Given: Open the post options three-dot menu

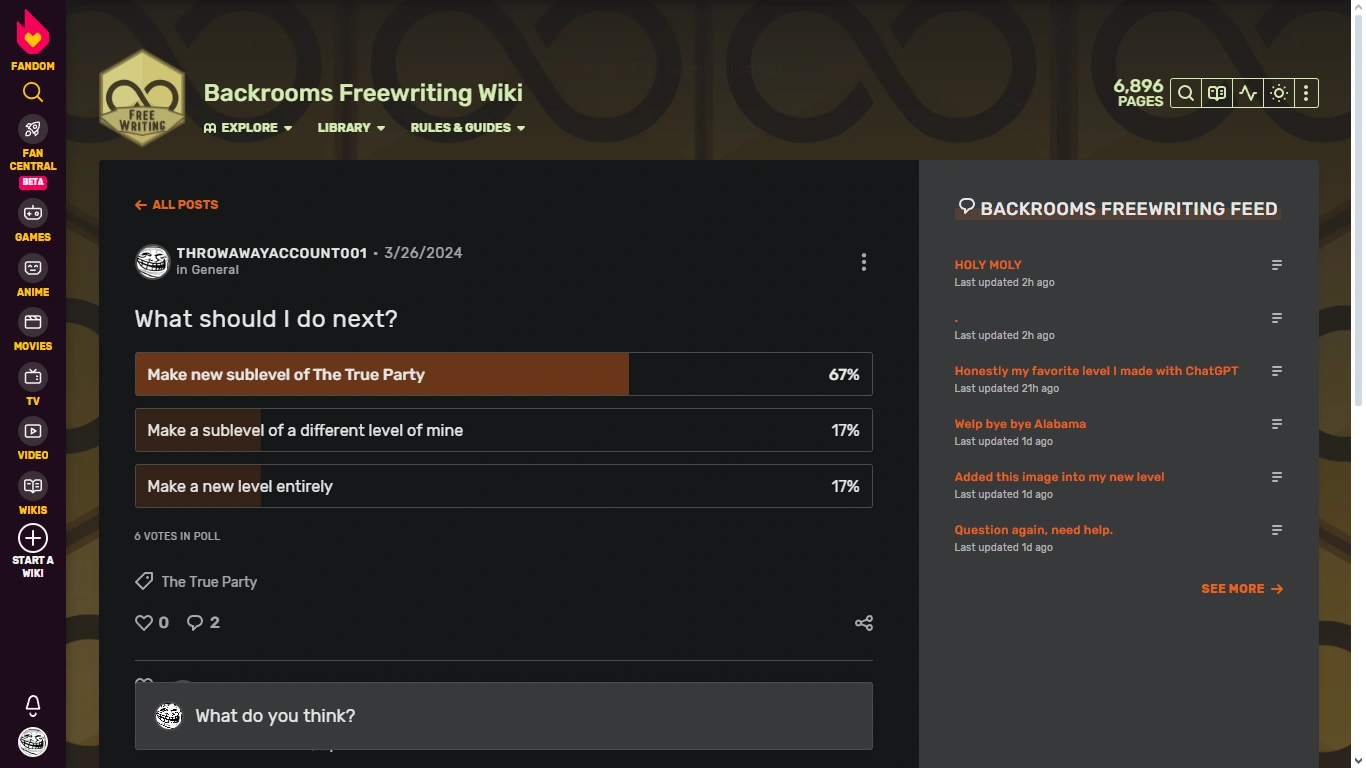Looking at the screenshot, I should click(x=864, y=262).
